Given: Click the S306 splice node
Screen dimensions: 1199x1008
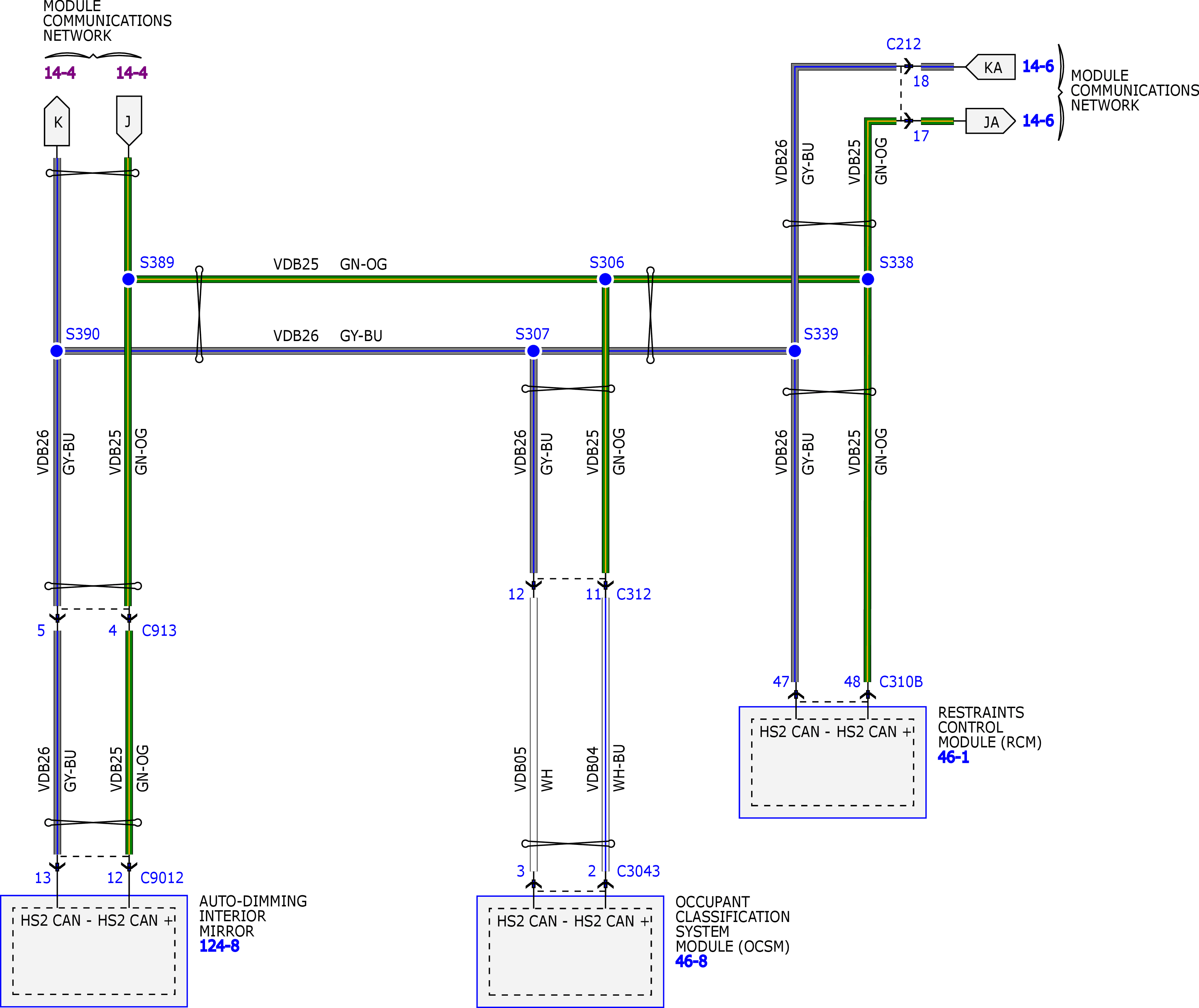Looking at the screenshot, I should click(x=605, y=279).
